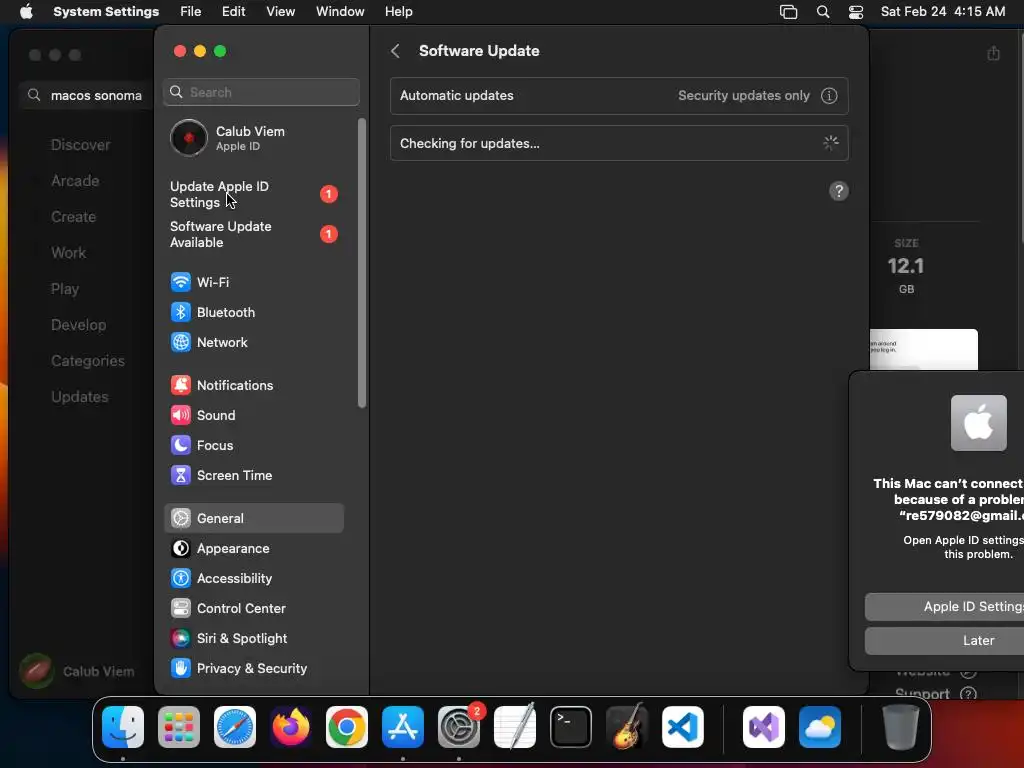Launch Google Chrome from the Dock
The height and width of the screenshot is (768, 1024).
(347, 727)
